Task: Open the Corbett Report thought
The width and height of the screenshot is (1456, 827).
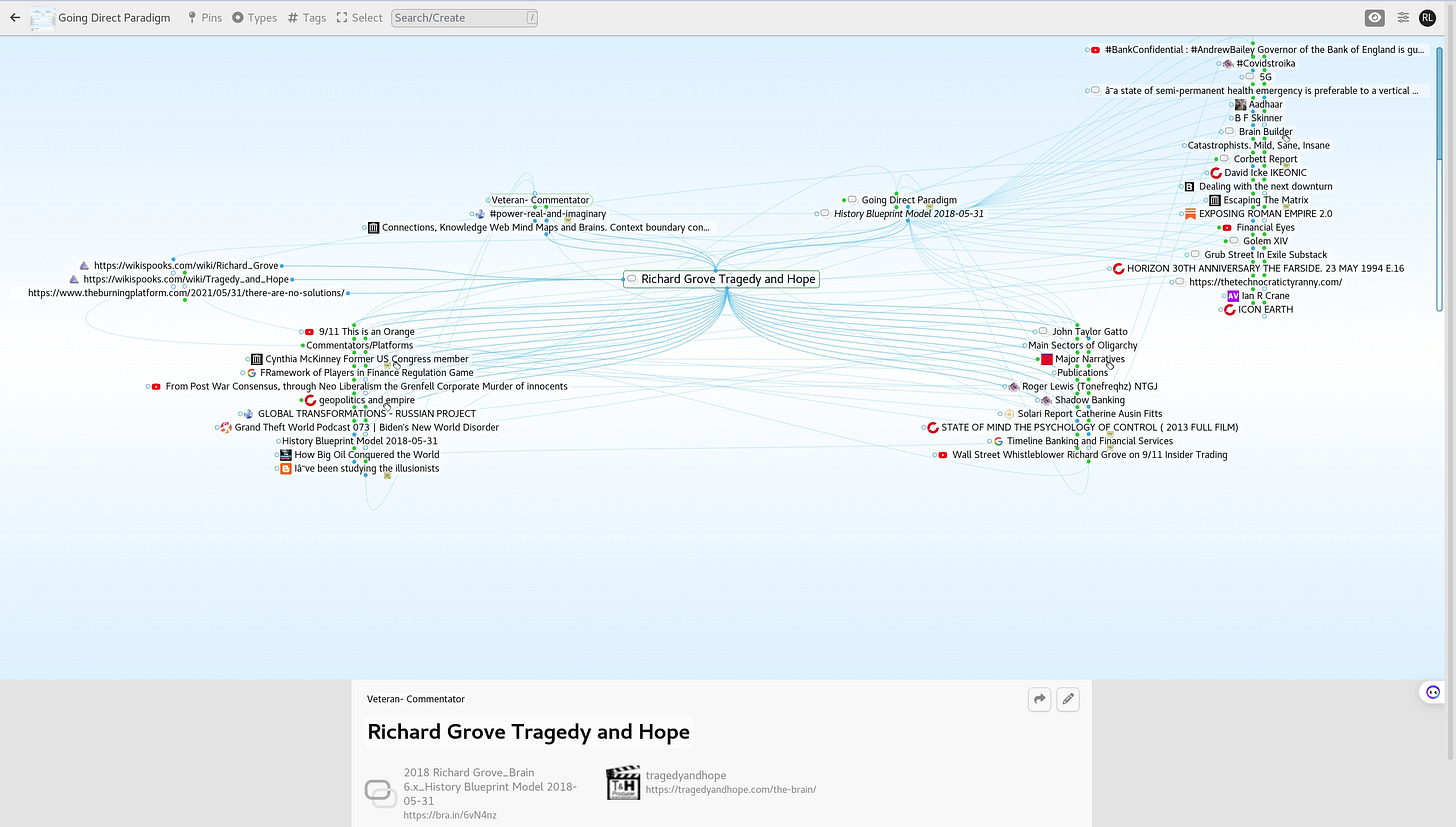Action: [1265, 159]
